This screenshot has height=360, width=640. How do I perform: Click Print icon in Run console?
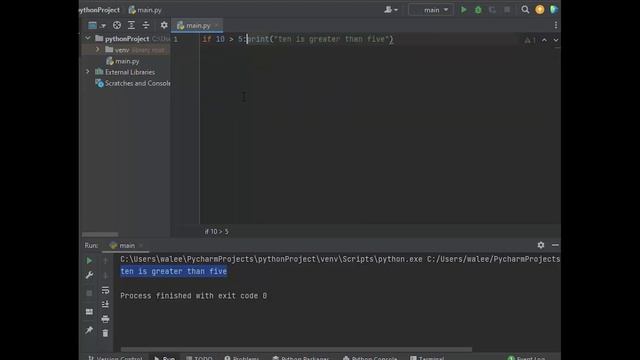click(105, 319)
